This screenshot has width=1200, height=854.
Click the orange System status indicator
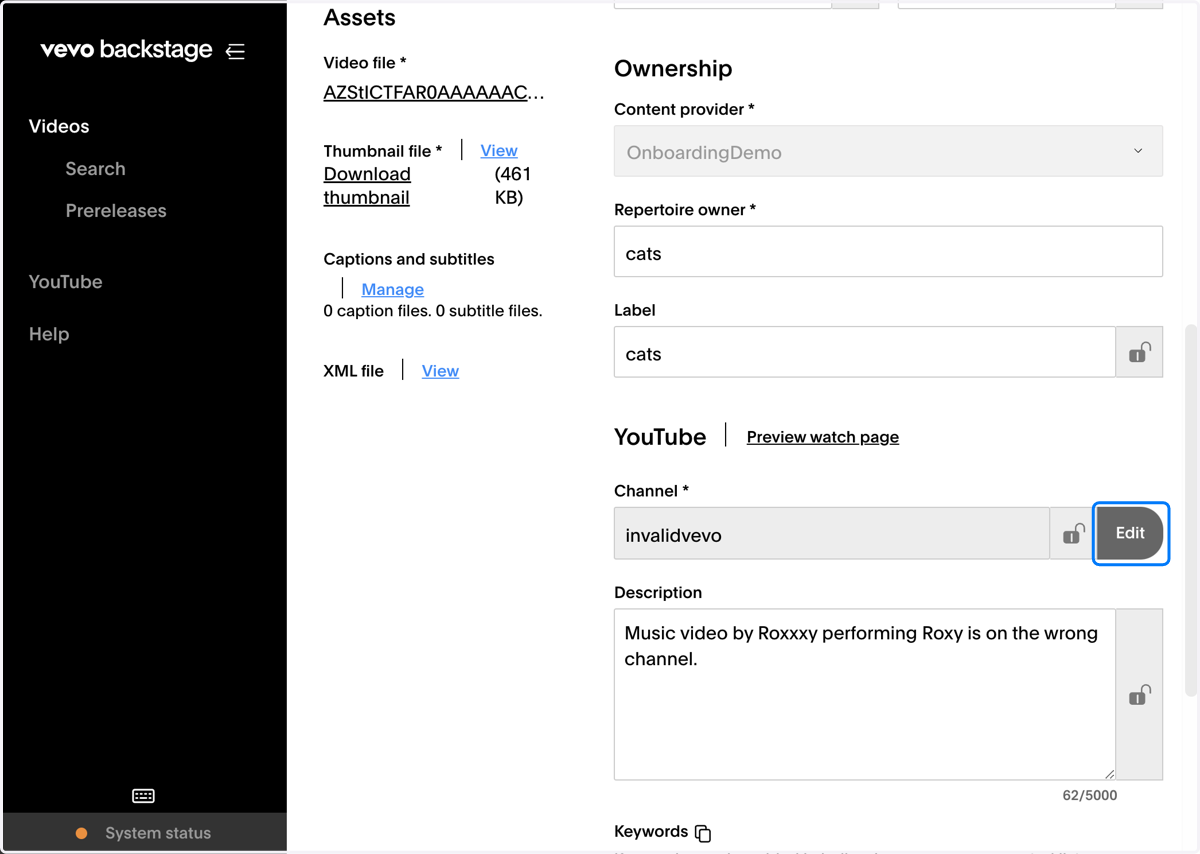tap(82, 833)
